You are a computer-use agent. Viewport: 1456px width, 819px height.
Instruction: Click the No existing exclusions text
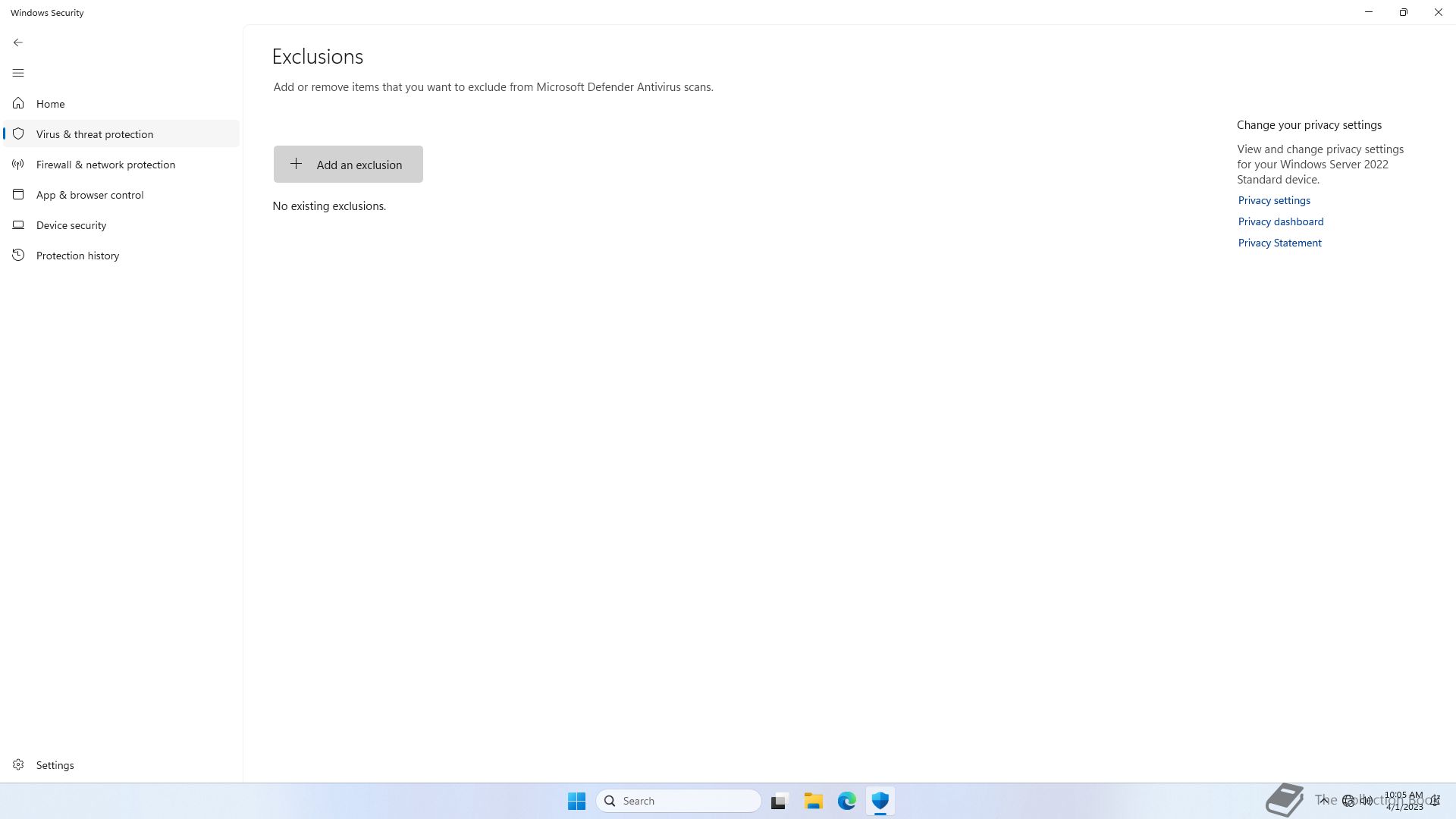point(329,206)
